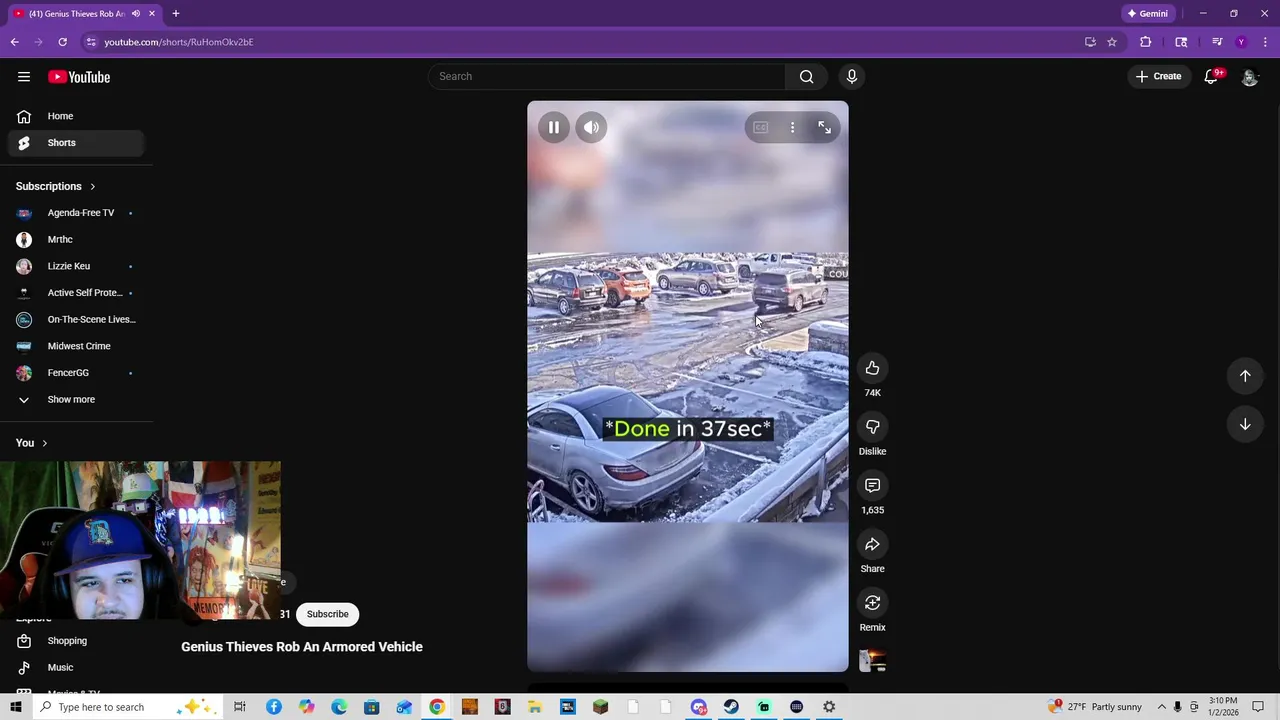Search with your voice microphone
The height and width of the screenshot is (720, 1280).
tap(852, 76)
